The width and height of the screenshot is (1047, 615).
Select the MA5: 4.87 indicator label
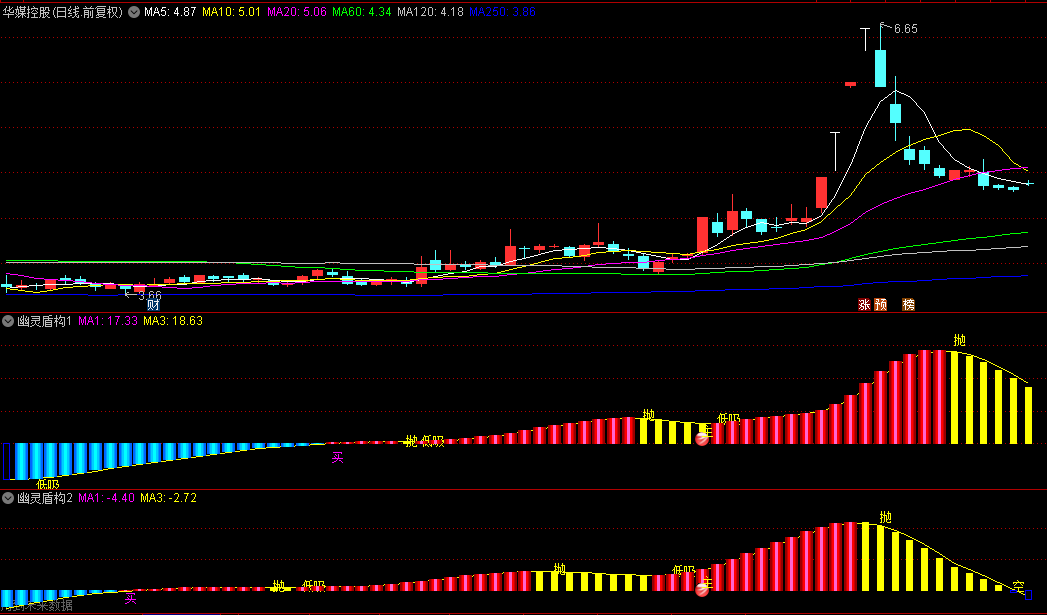(170, 12)
